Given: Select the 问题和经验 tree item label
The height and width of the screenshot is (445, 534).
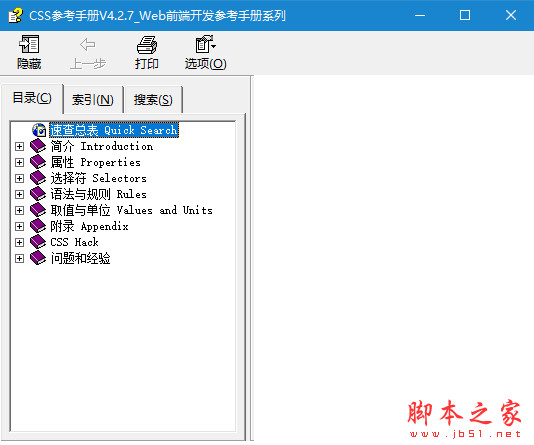Looking at the screenshot, I should click(x=80, y=258).
